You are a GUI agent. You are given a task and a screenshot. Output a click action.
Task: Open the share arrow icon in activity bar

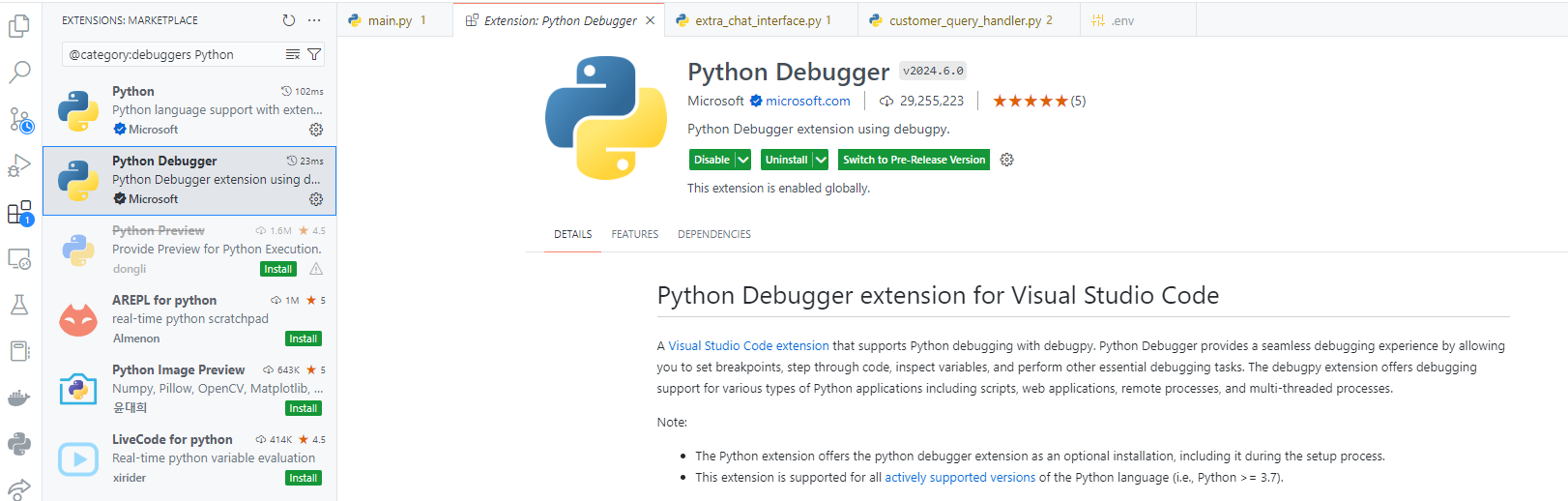click(19, 488)
